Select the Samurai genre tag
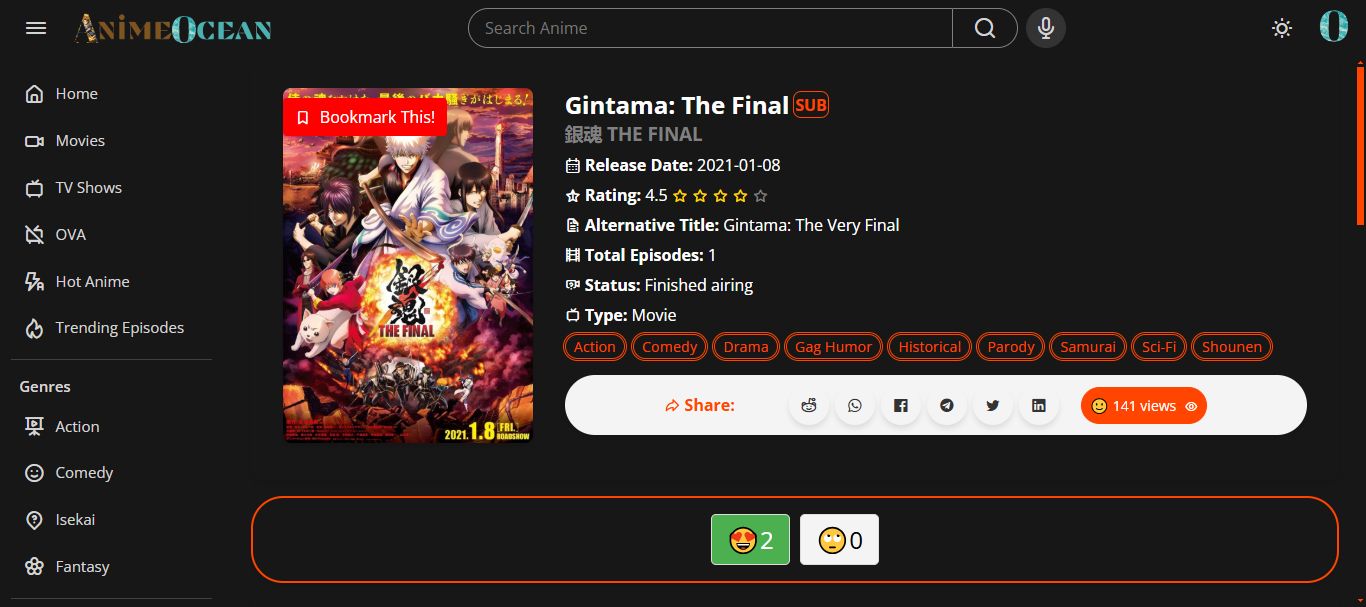The width and height of the screenshot is (1366, 607). (1088, 347)
